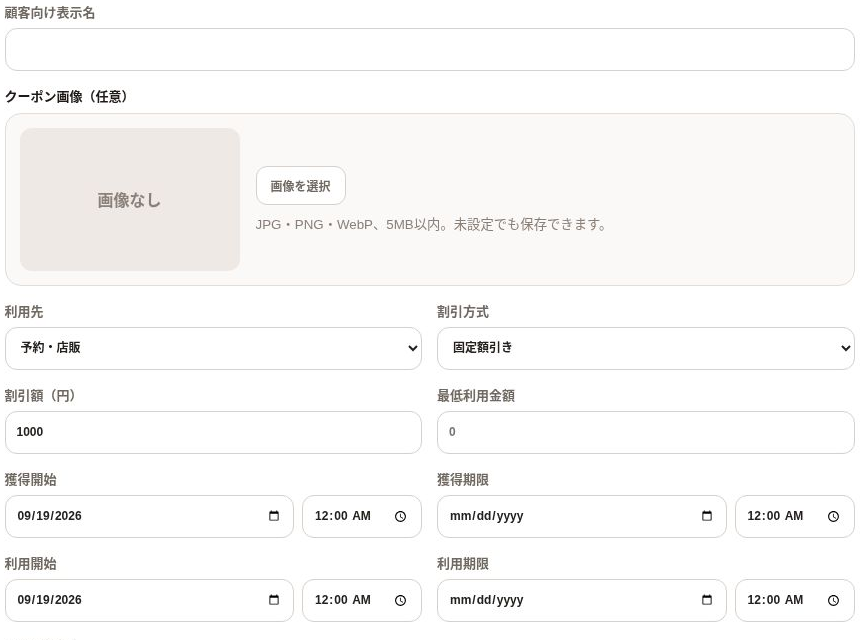Viewport: 860px width, 640px height.
Task: Click the 利用開始 date field 09/19/2026
Action: (149, 600)
